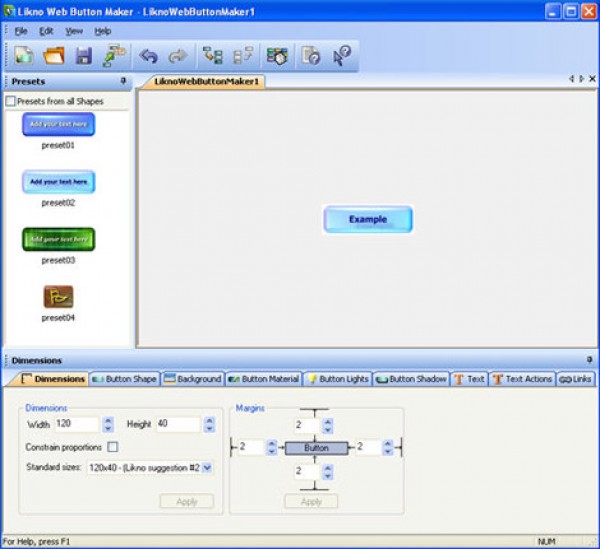
Task: Pin the Presets panel with pushpin icon
Action: pos(123,81)
